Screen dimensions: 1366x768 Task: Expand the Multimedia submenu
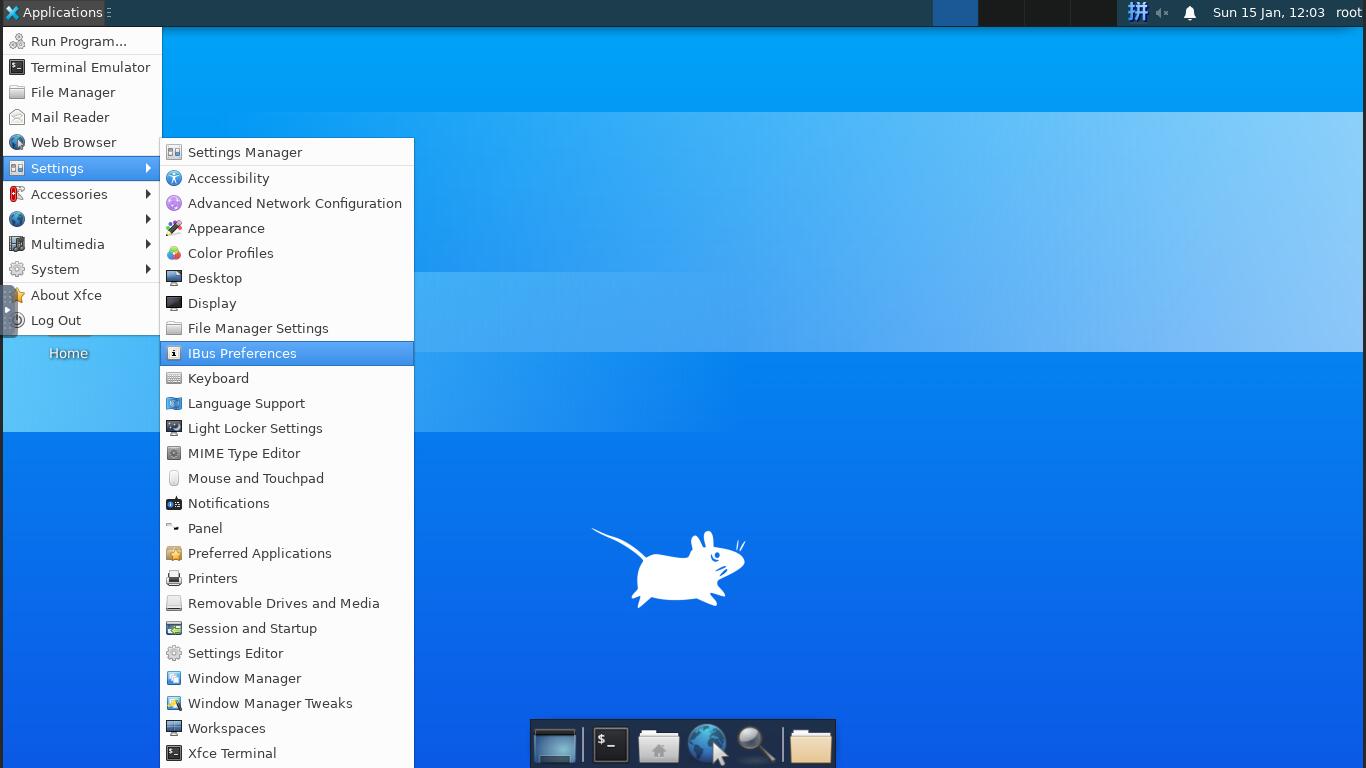point(82,244)
